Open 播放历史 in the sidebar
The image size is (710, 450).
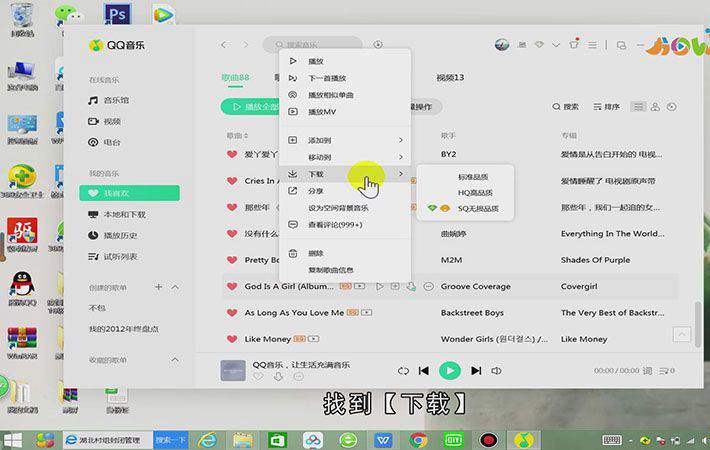[x=120, y=235]
